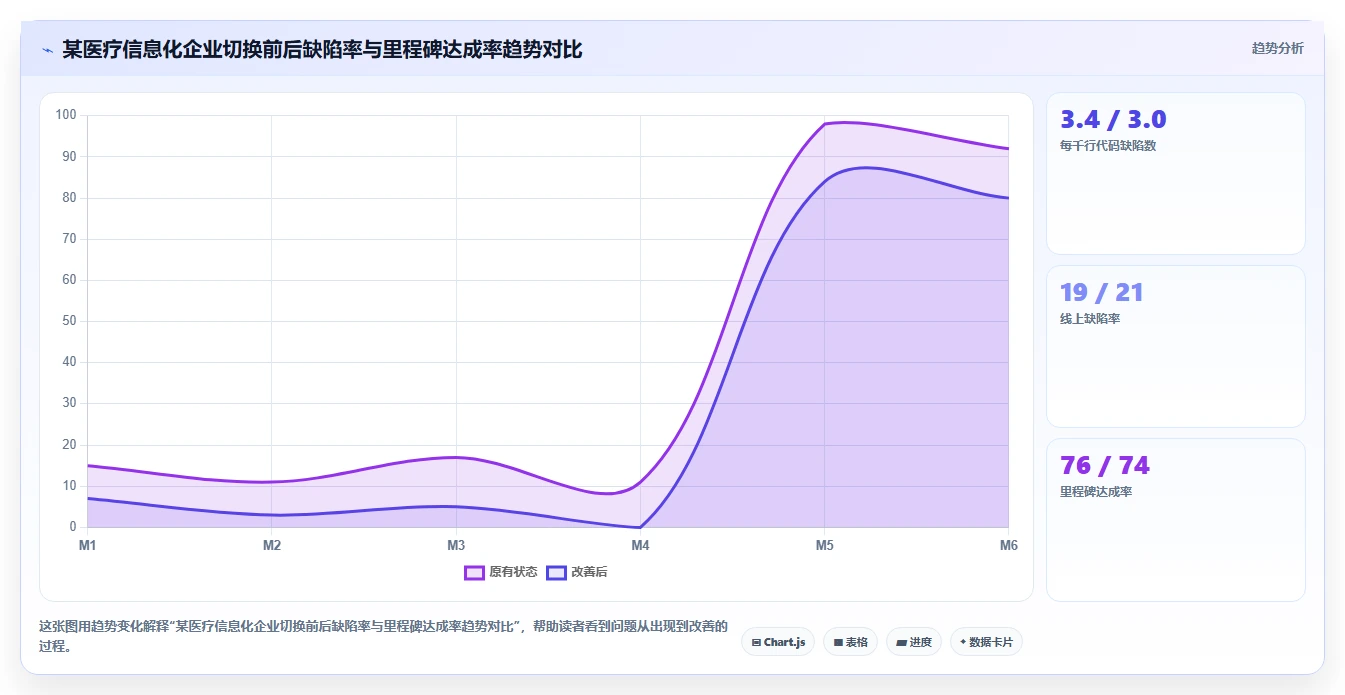Click the M6 x-axis label
Viewport: 1345px width, 695px height.
click(x=1008, y=545)
